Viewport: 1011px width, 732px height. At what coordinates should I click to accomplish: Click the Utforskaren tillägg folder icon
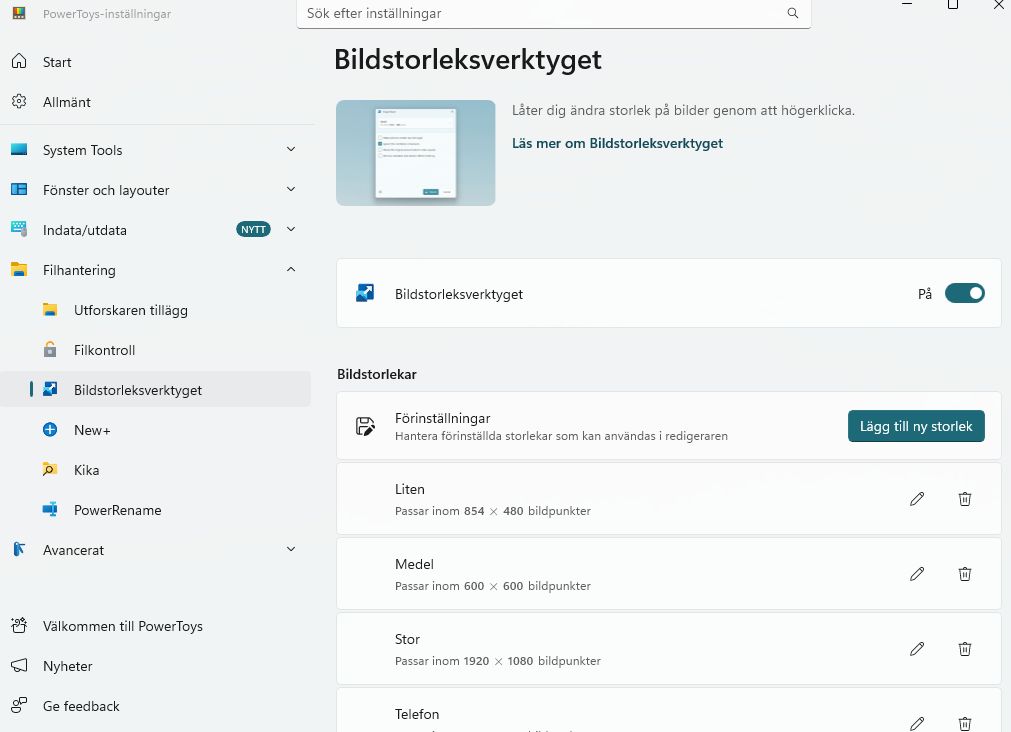click(x=50, y=310)
